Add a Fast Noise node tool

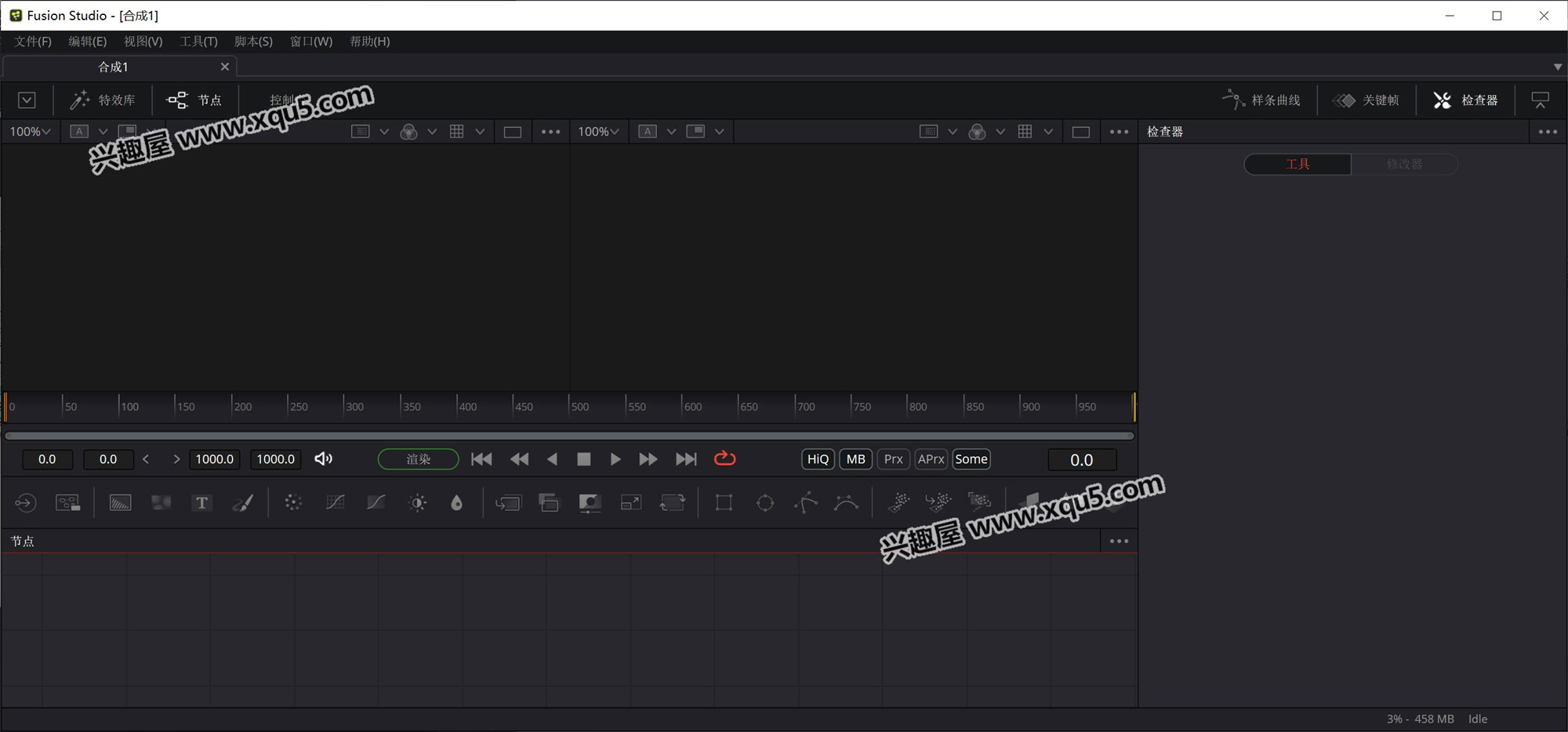click(x=162, y=503)
